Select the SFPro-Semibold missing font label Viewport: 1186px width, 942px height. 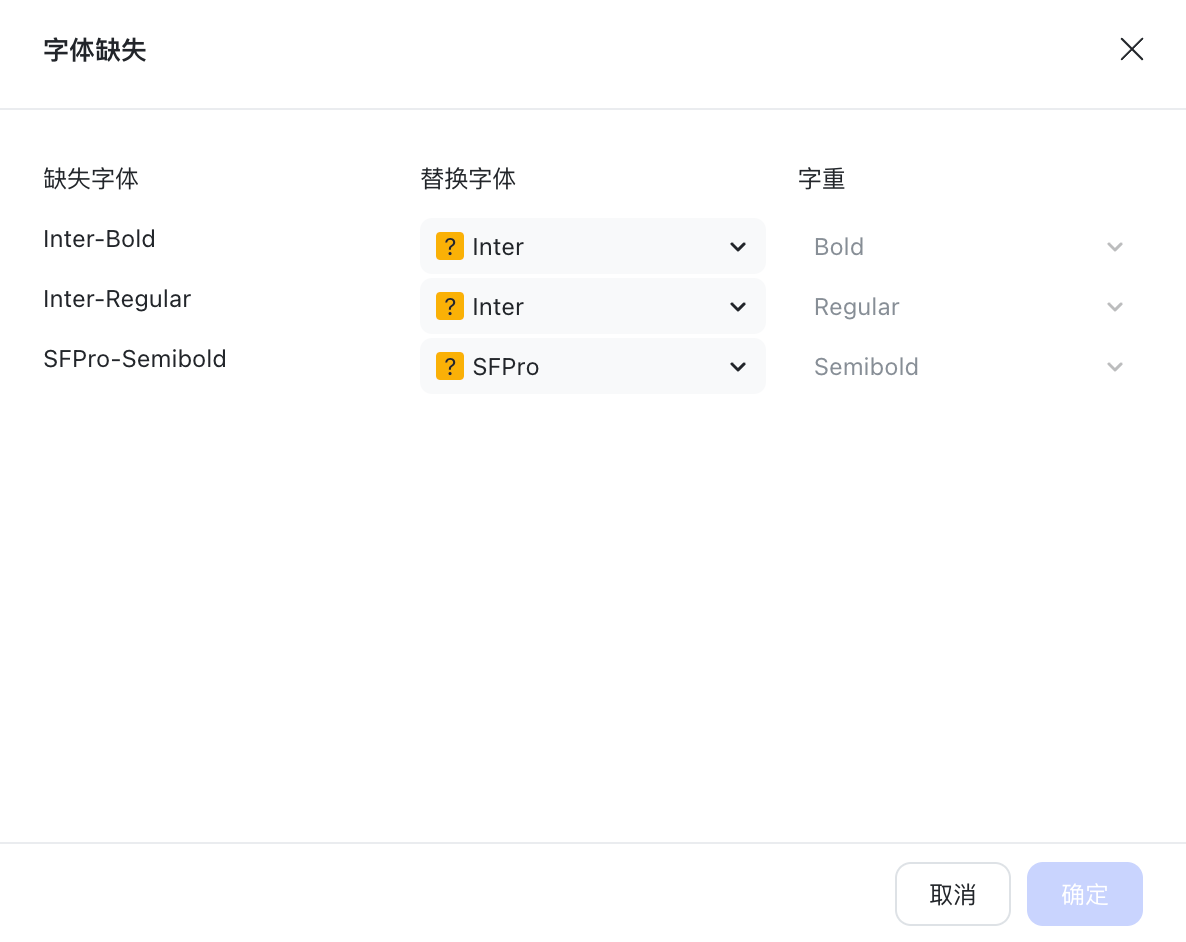pos(135,359)
